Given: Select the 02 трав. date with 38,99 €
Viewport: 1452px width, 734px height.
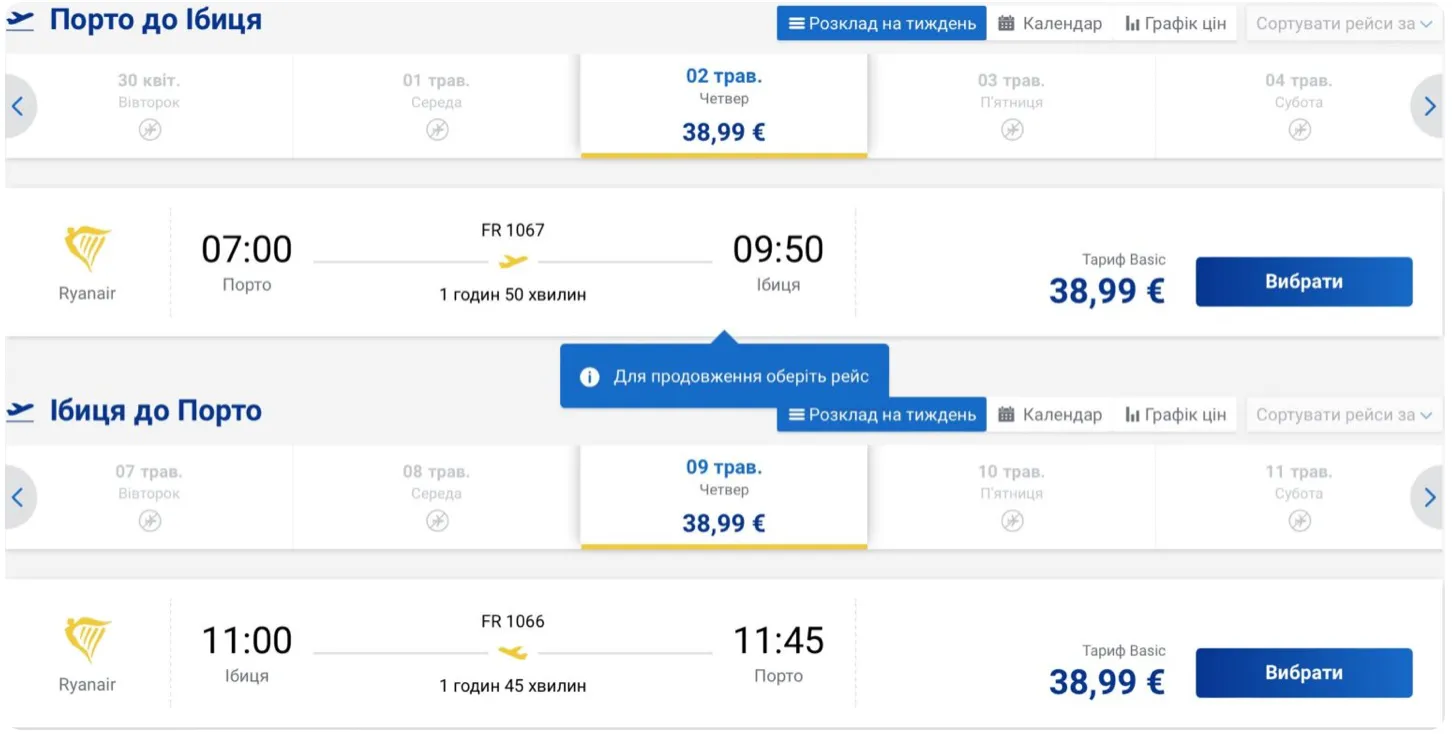Looking at the screenshot, I should pos(723,105).
